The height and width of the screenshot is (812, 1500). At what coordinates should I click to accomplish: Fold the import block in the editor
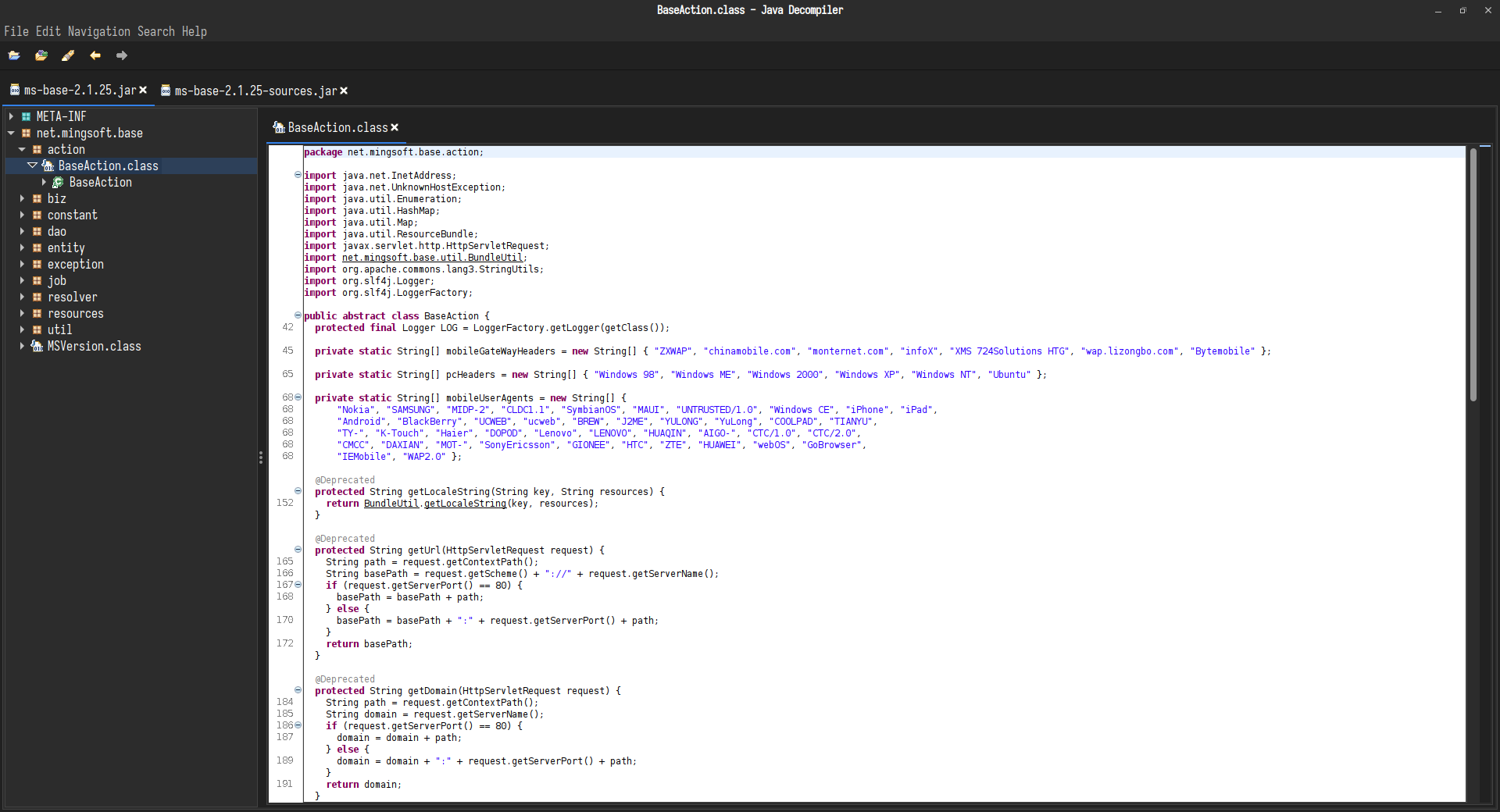(x=298, y=175)
